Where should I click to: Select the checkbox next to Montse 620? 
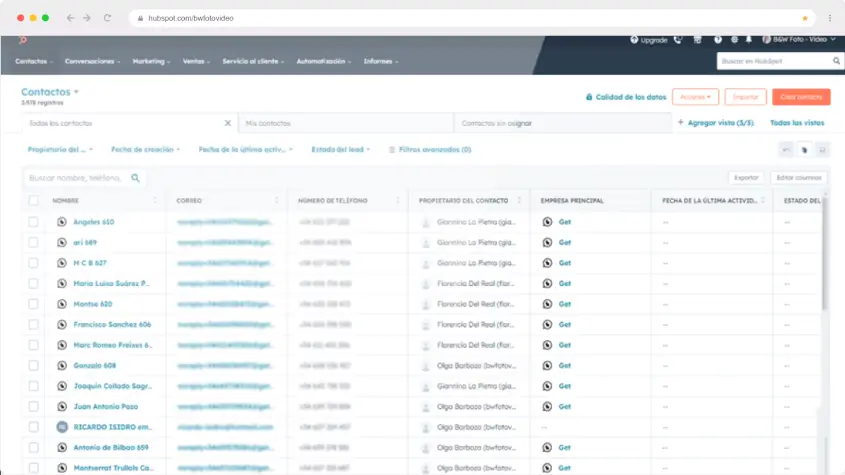[33, 304]
